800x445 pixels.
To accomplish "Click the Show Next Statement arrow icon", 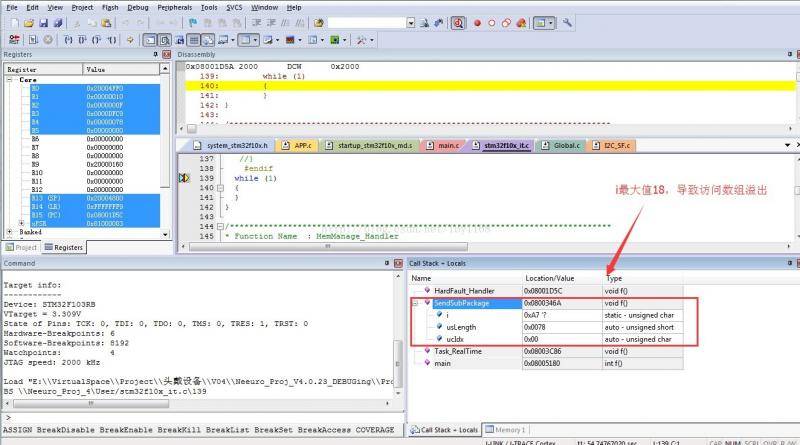I will (x=130, y=39).
